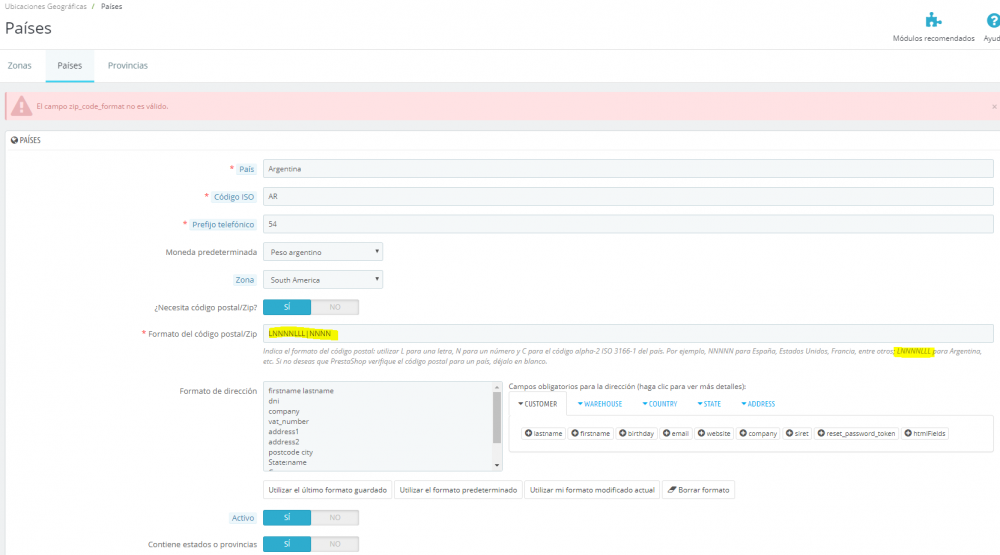Add the firstname field with its plus icon
This screenshot has width=1000, height=555.
click(575, 433)
